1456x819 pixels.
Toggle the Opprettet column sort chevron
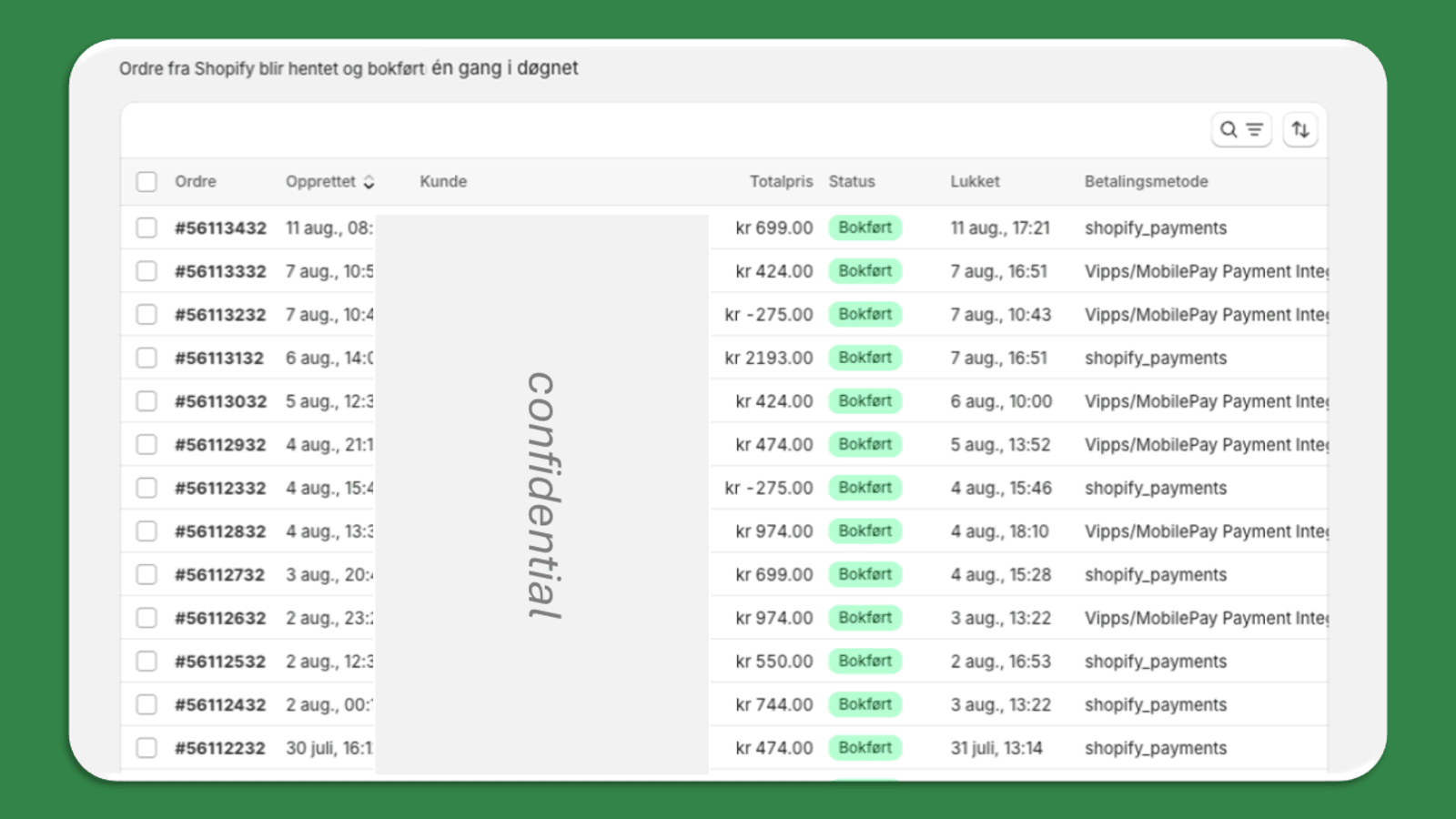click(x=369, y=182)
